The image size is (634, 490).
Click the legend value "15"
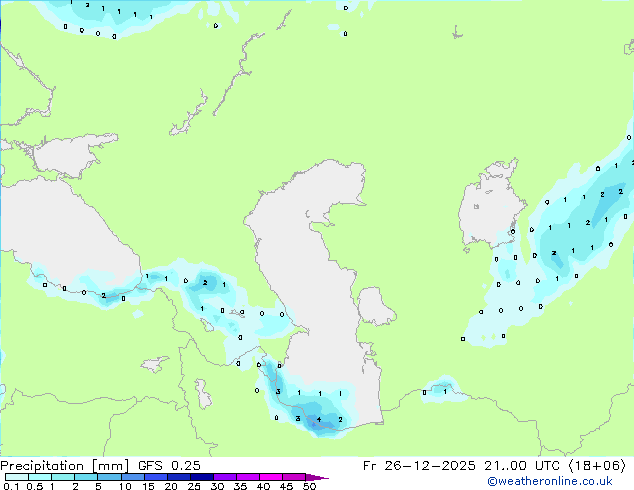click(148, 486)
